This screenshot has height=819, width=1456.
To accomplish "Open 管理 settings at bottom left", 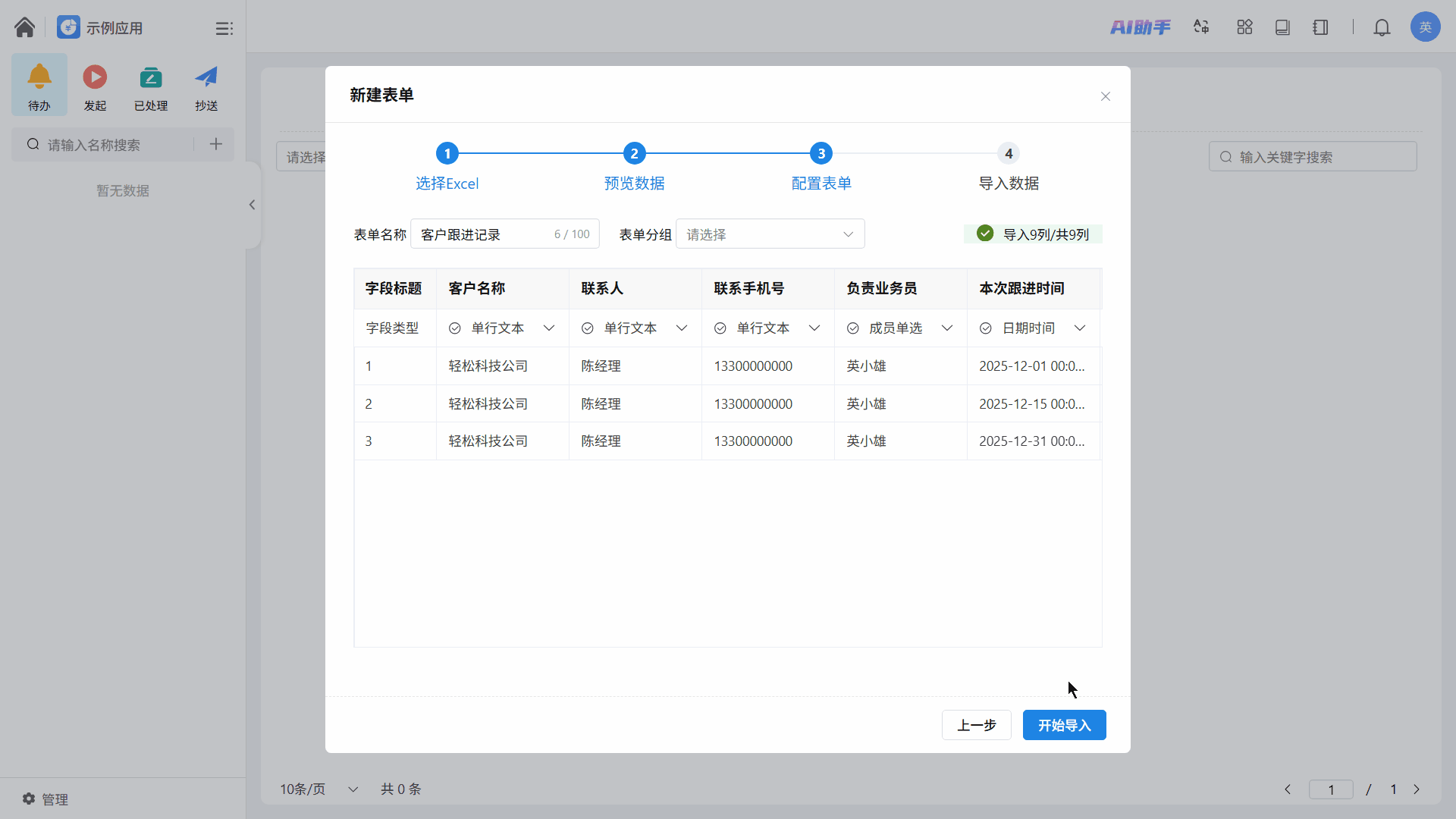I will [45, 799].
